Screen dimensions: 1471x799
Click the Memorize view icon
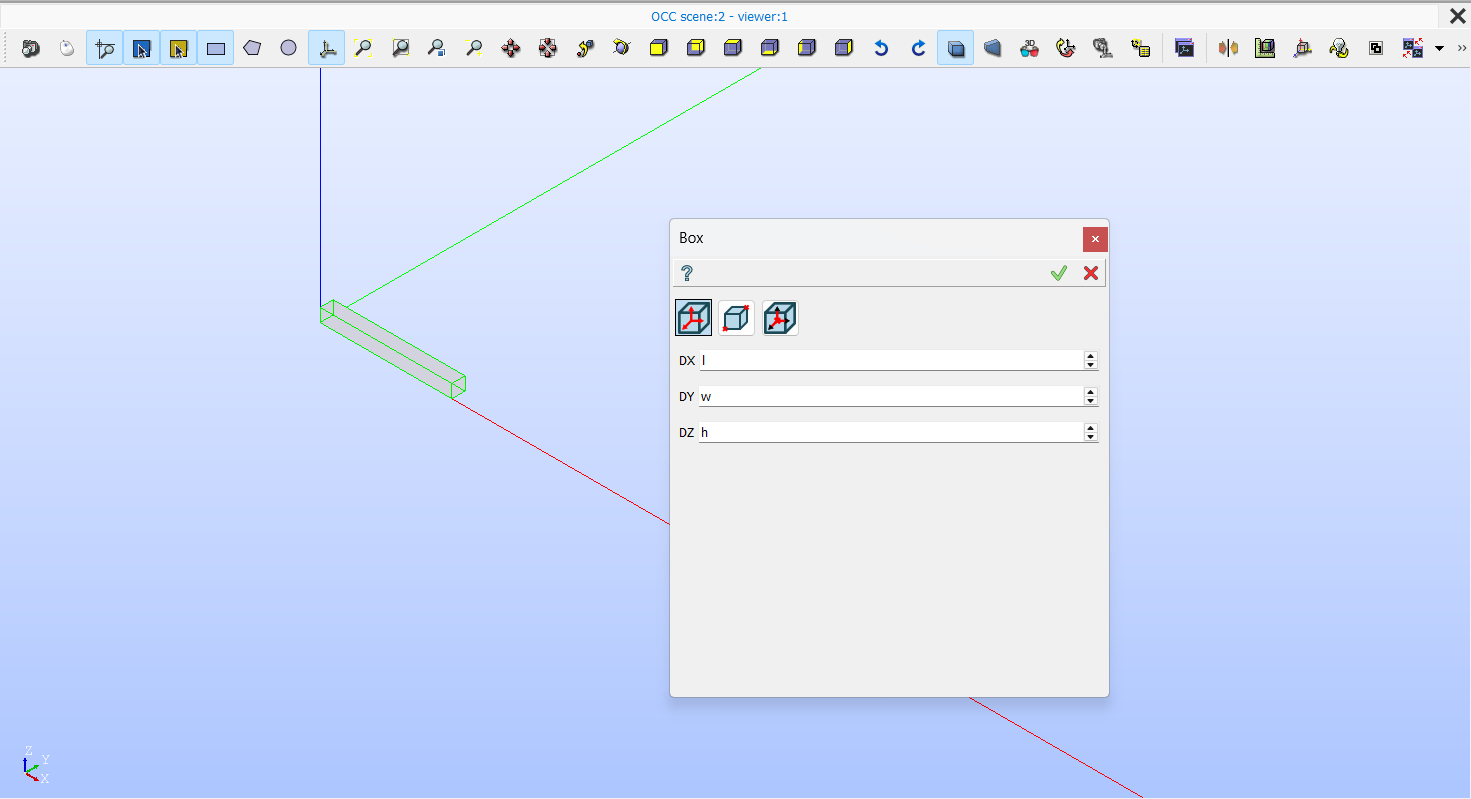[1103, 48]
